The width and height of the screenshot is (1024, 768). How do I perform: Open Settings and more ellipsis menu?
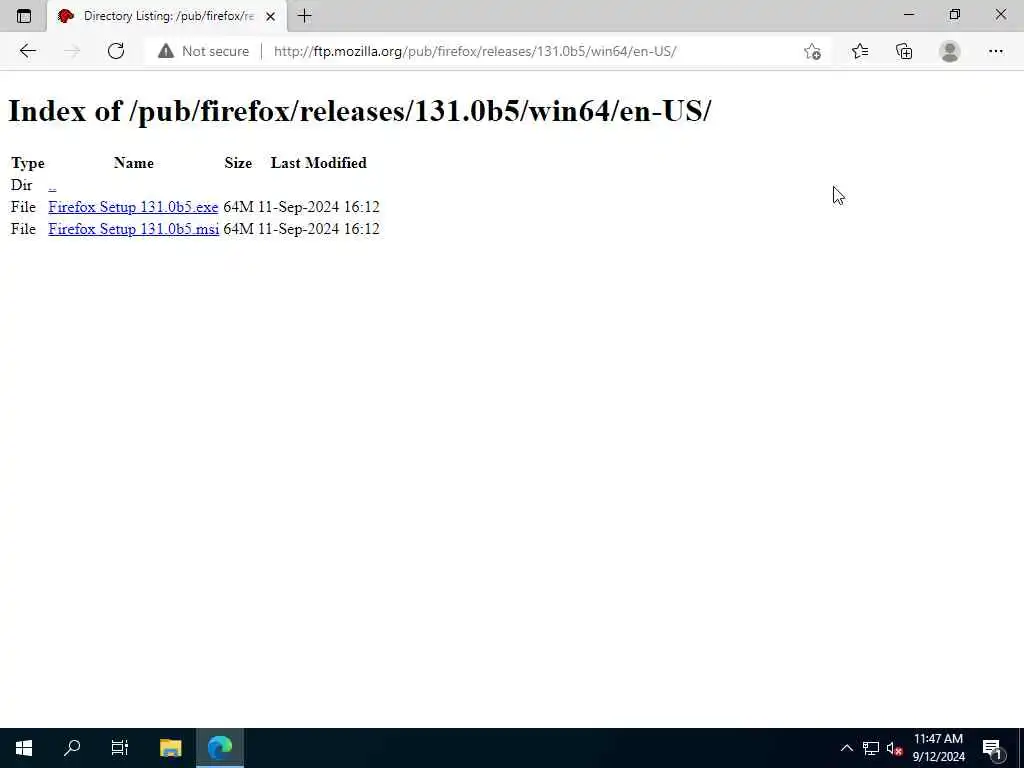(995, 51)
